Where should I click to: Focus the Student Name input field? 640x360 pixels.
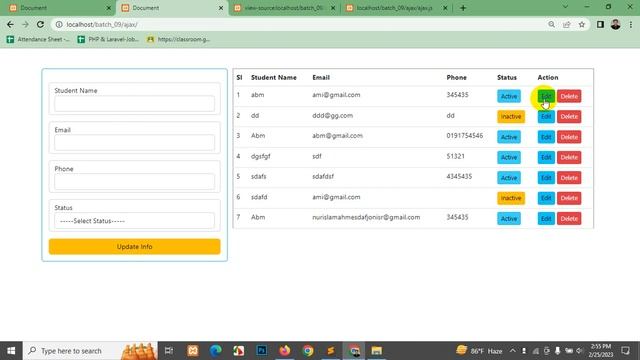(134, 104)
